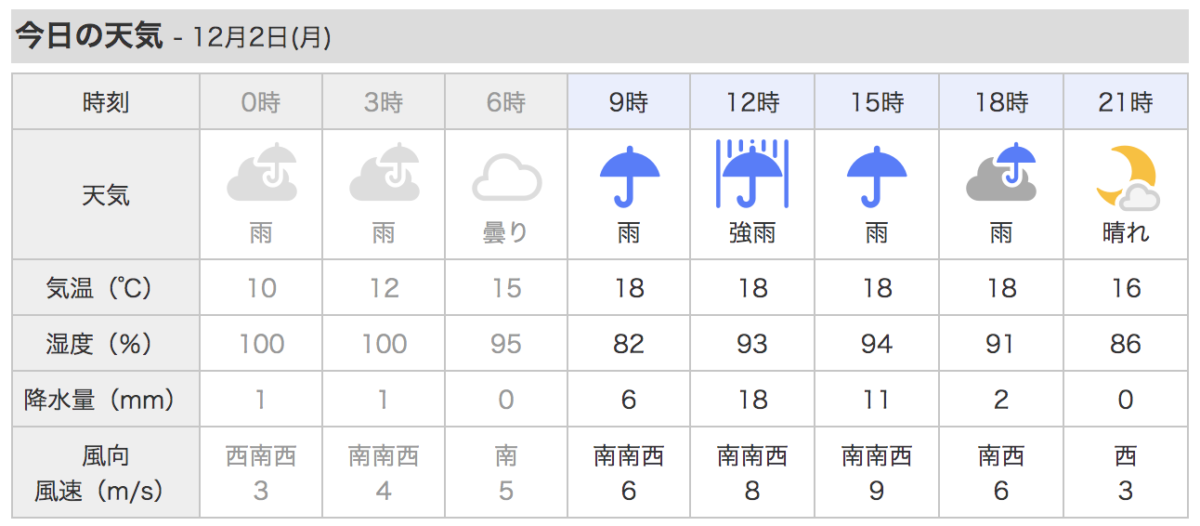Select the 12時 column header
The height and width of the screenshot is (526, 1200).
[x=753, y=102]
